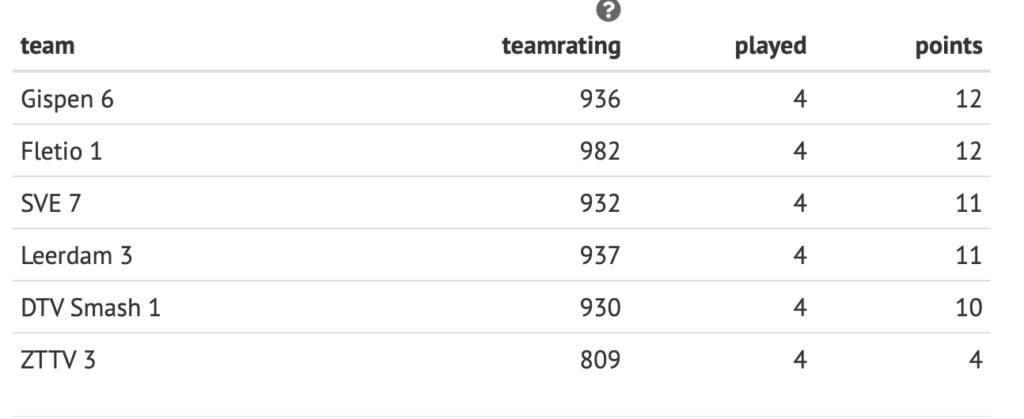Click the points column header
The height and width of the screenshot is (419, 1024).
(949, 47)
